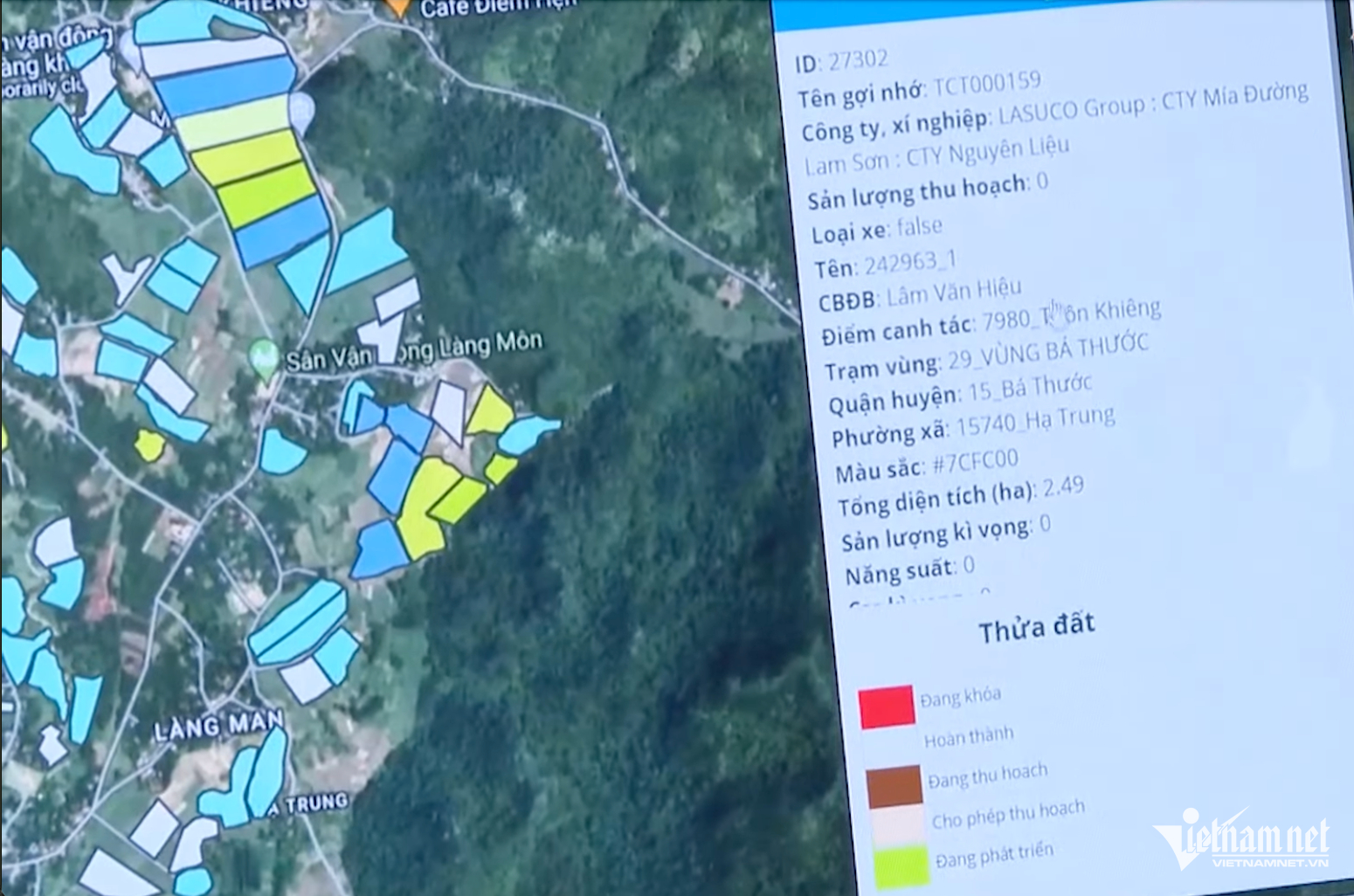
Task: Click the LÀNG MAN map label
Action: pyautogui.click(x=218, y=725)
